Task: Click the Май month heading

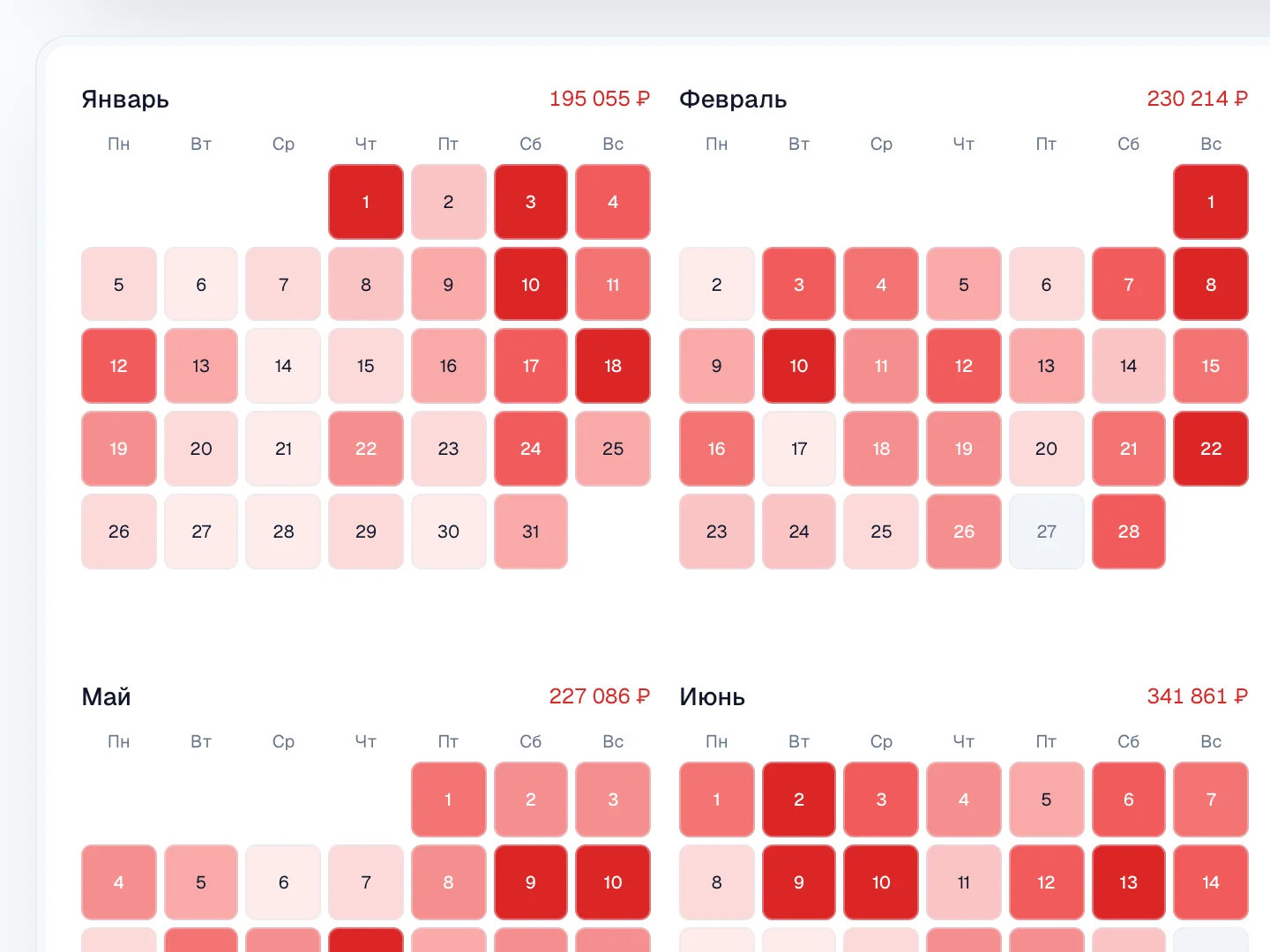Action: 106,697
